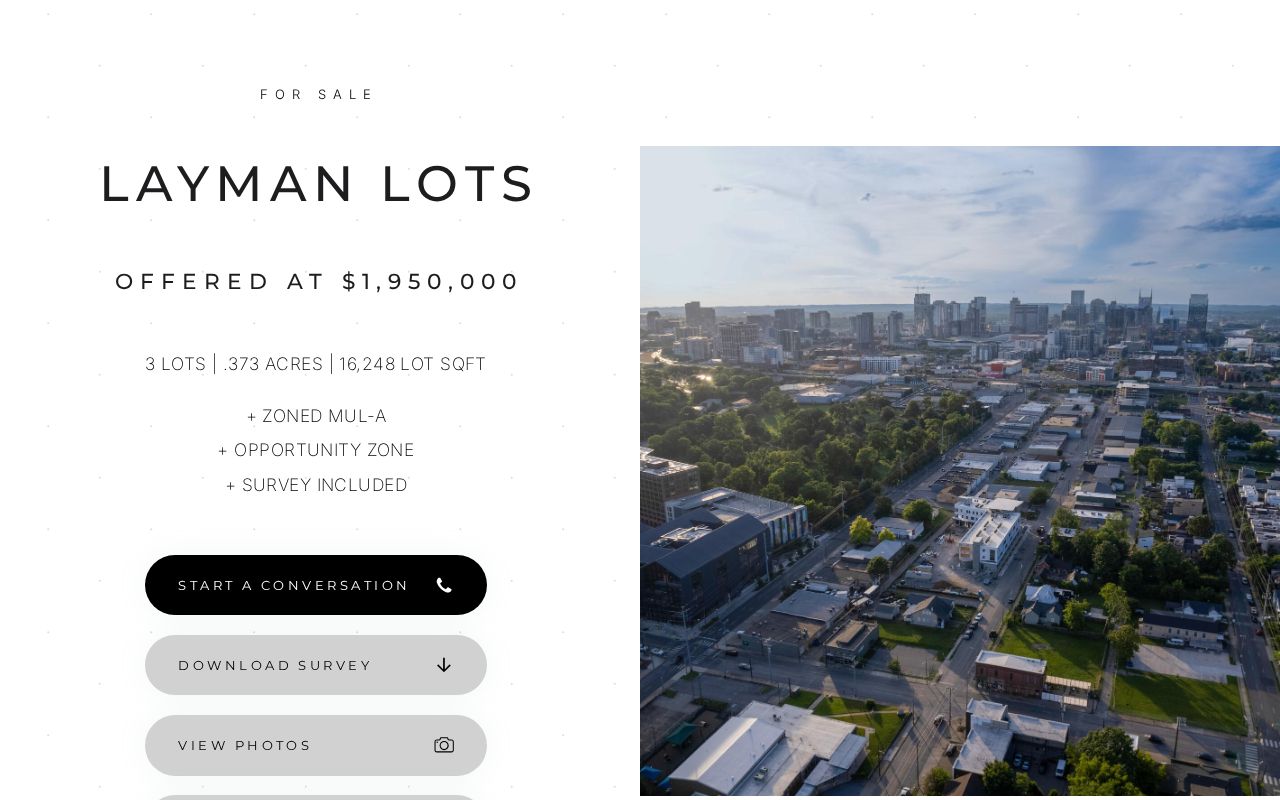Tap the phone receiver symbol inside the black button

444,585
